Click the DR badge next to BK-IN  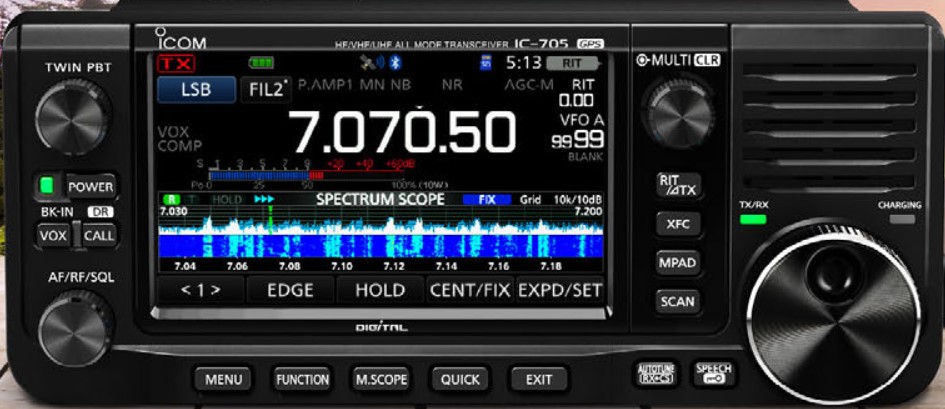tap(100, 212)
